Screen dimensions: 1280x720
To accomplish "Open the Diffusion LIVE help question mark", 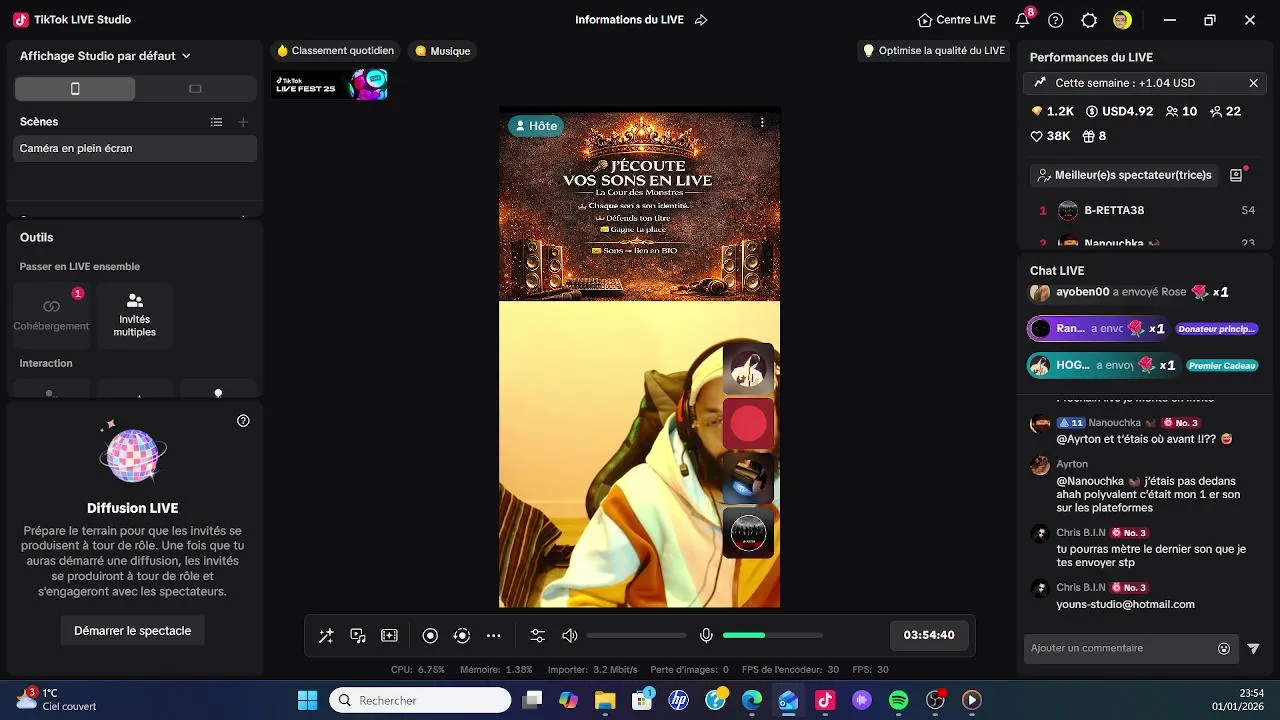I will pos(243,421).
